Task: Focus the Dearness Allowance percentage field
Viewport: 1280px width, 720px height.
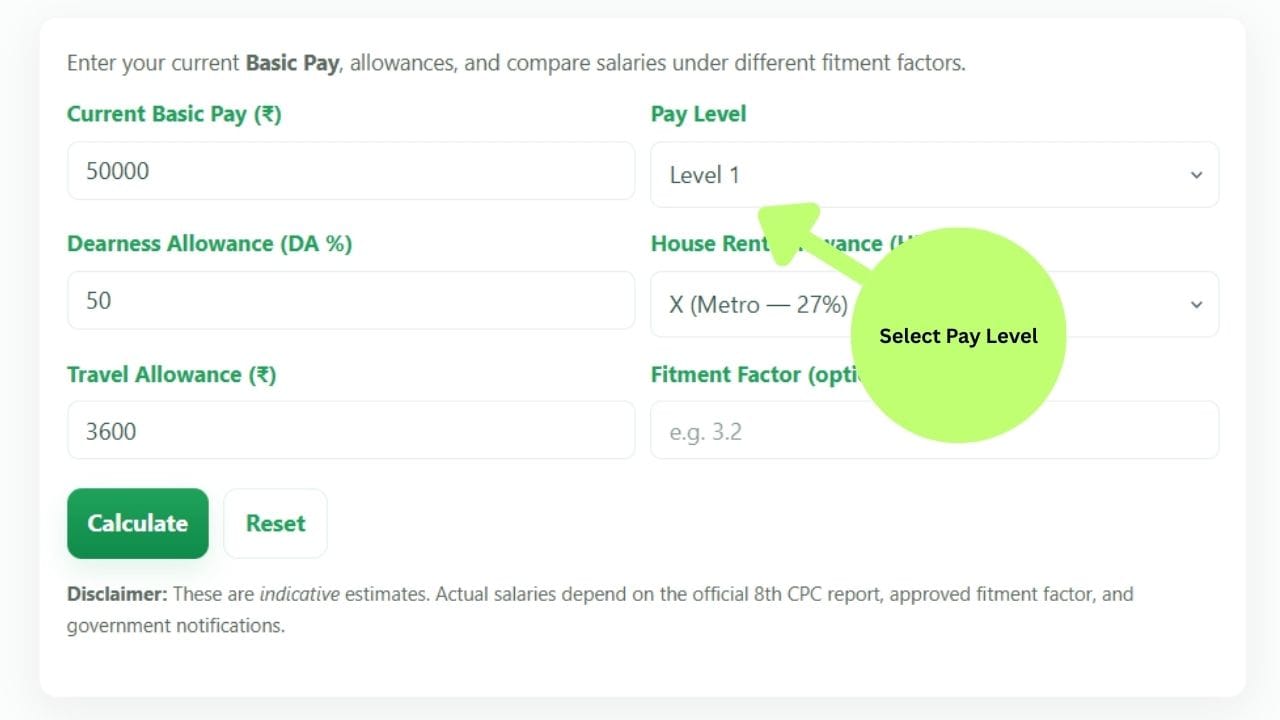Action: coord(350,300)
